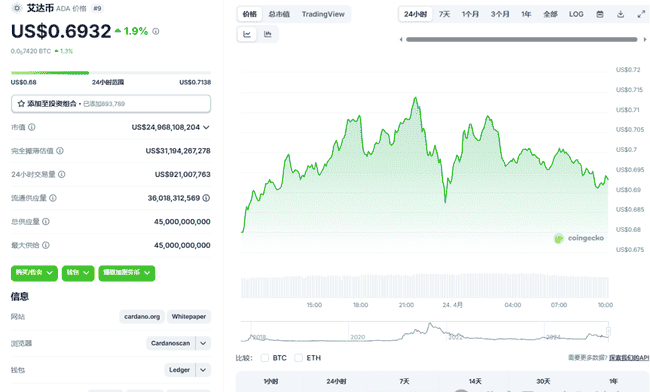
Task: Click the chart horizontal range scrollbar
Action: 521,39
